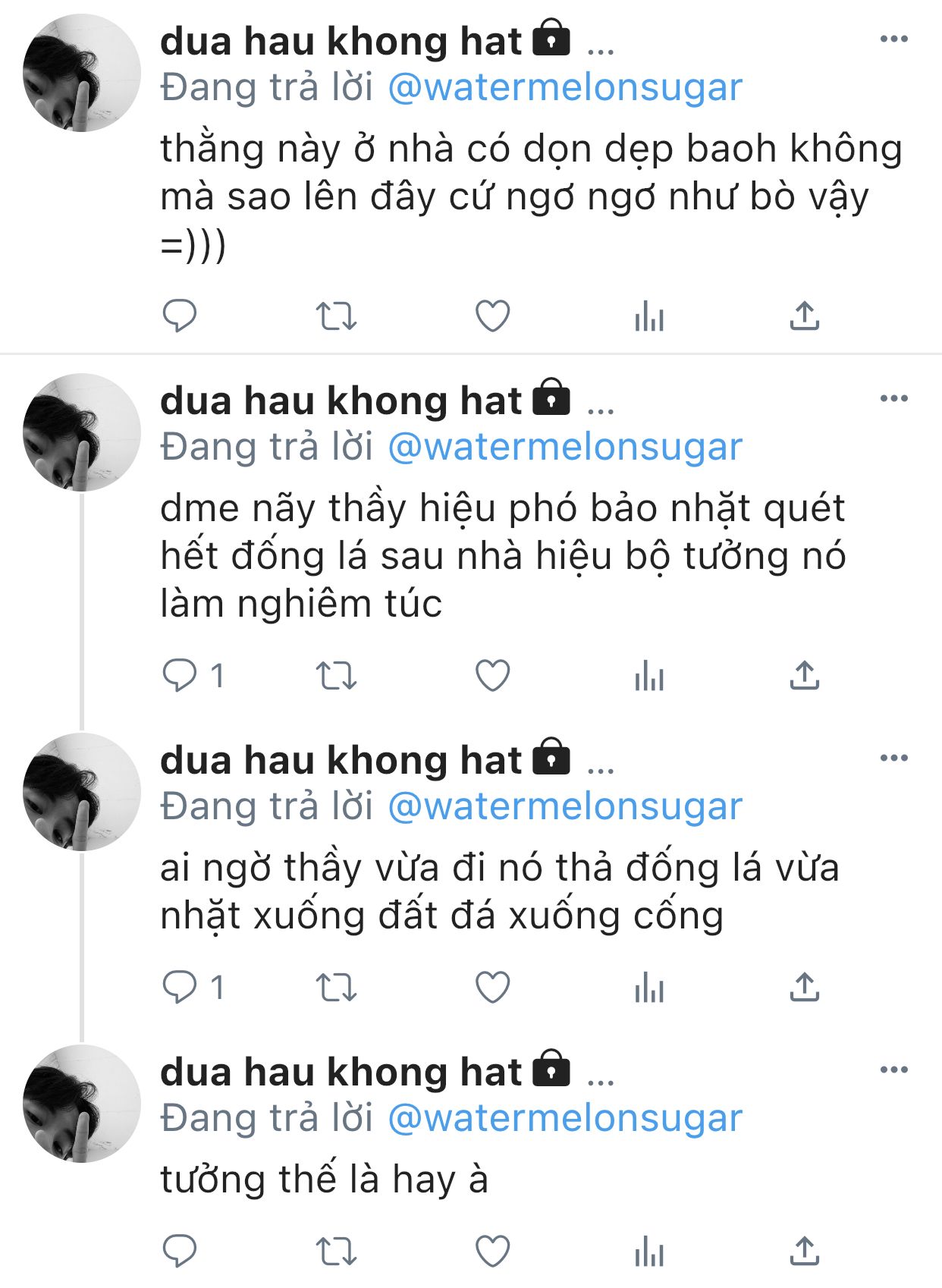Like the tweet ending 'làm nghiêm túc'

[x=492, y=676]
